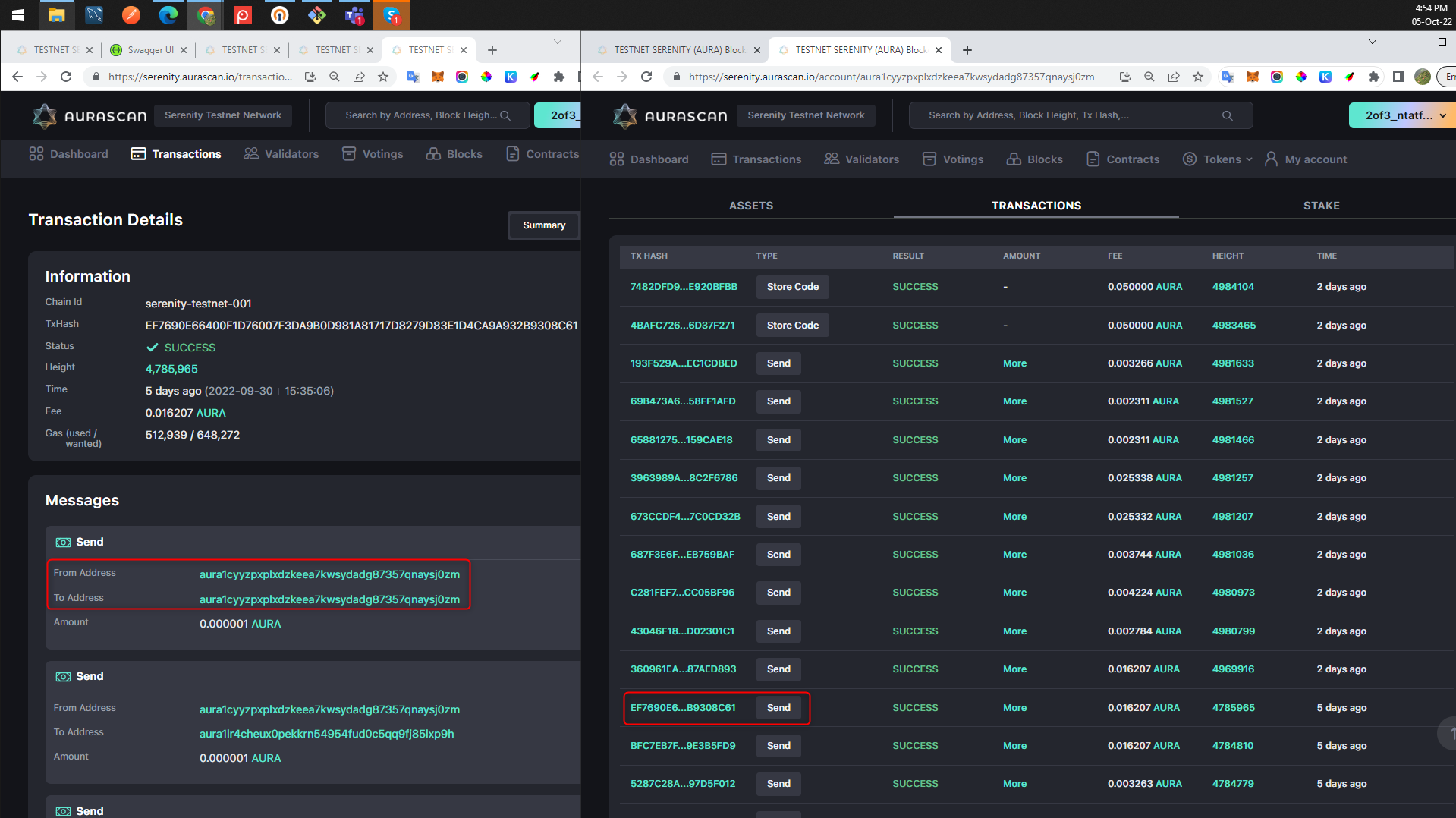Viewport: 1456px width, 818px height.
Task: Click share icon in right address bar
Action: pyautogui.click(x=1174, y=77)
